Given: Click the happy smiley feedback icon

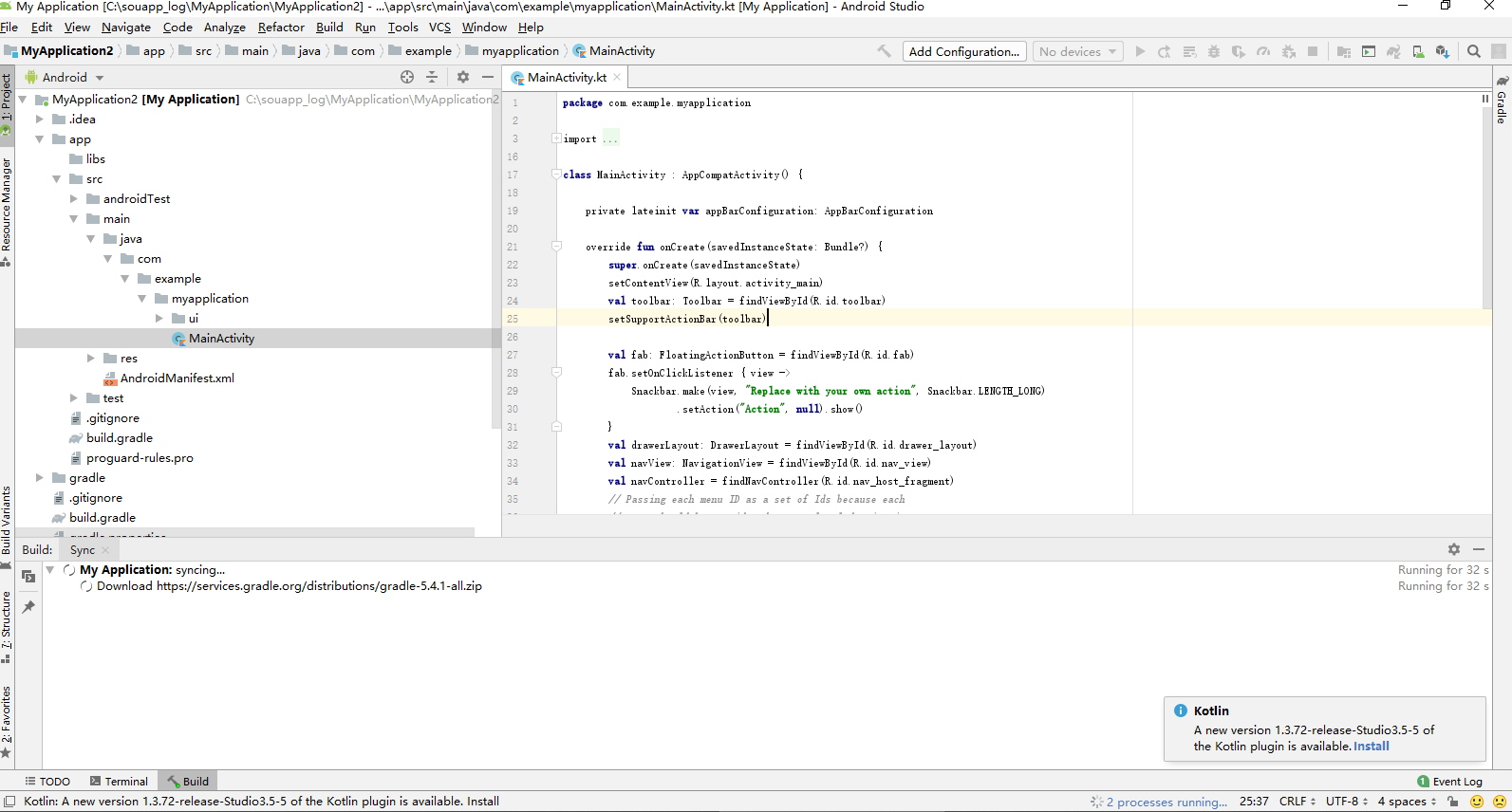Looking at the screenshot, I should (1477, 802).
